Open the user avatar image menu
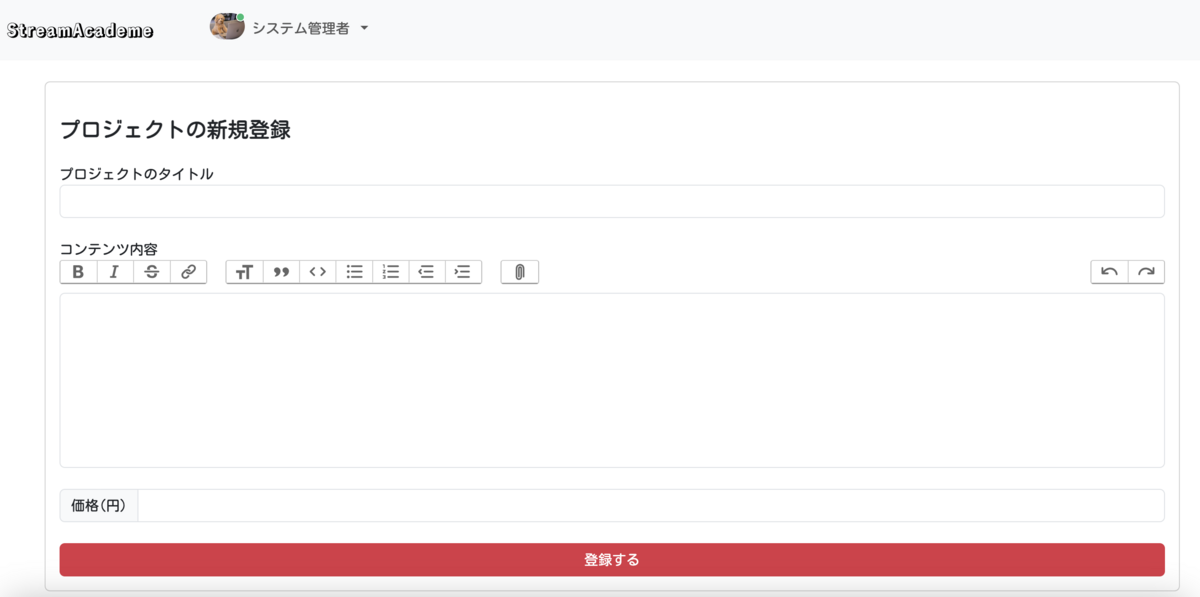The height and width of the screenshot is (597, 1200). coord(227,27)
